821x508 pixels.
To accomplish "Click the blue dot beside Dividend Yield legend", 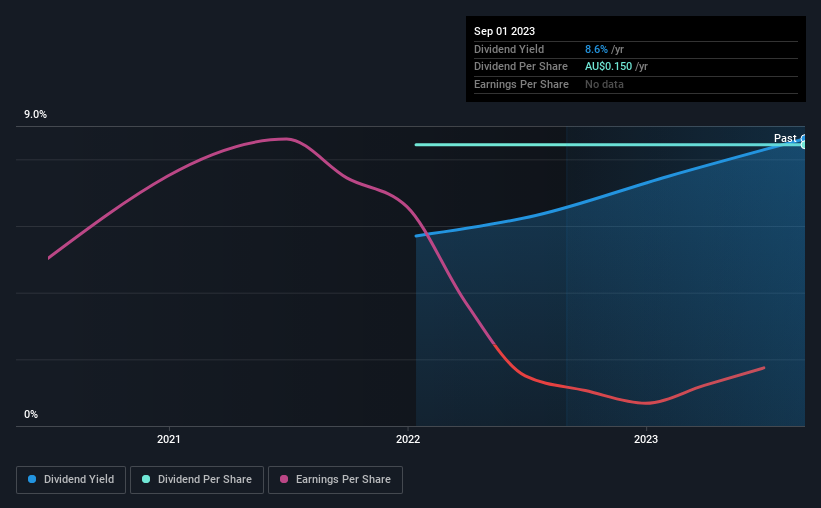I will (x=32, y=479).
